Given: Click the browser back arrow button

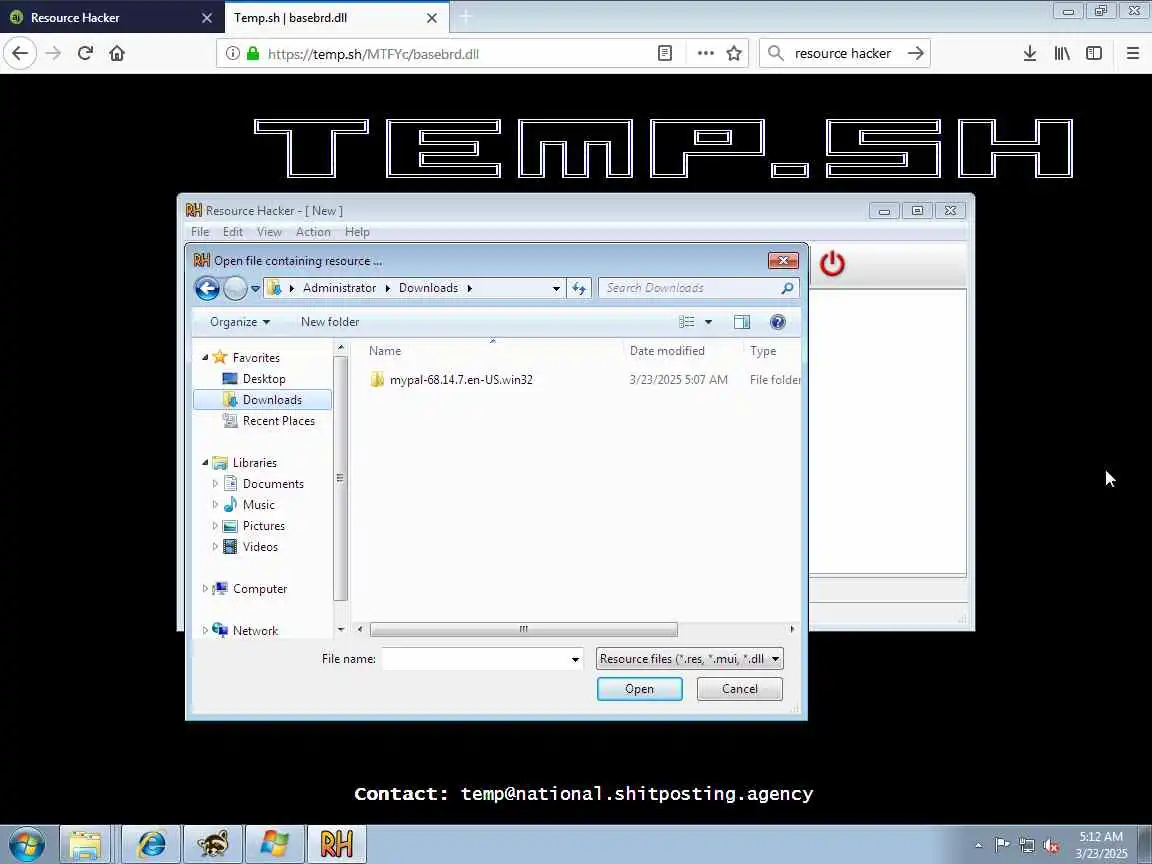Looking at the screenshot, I should 20,53.
